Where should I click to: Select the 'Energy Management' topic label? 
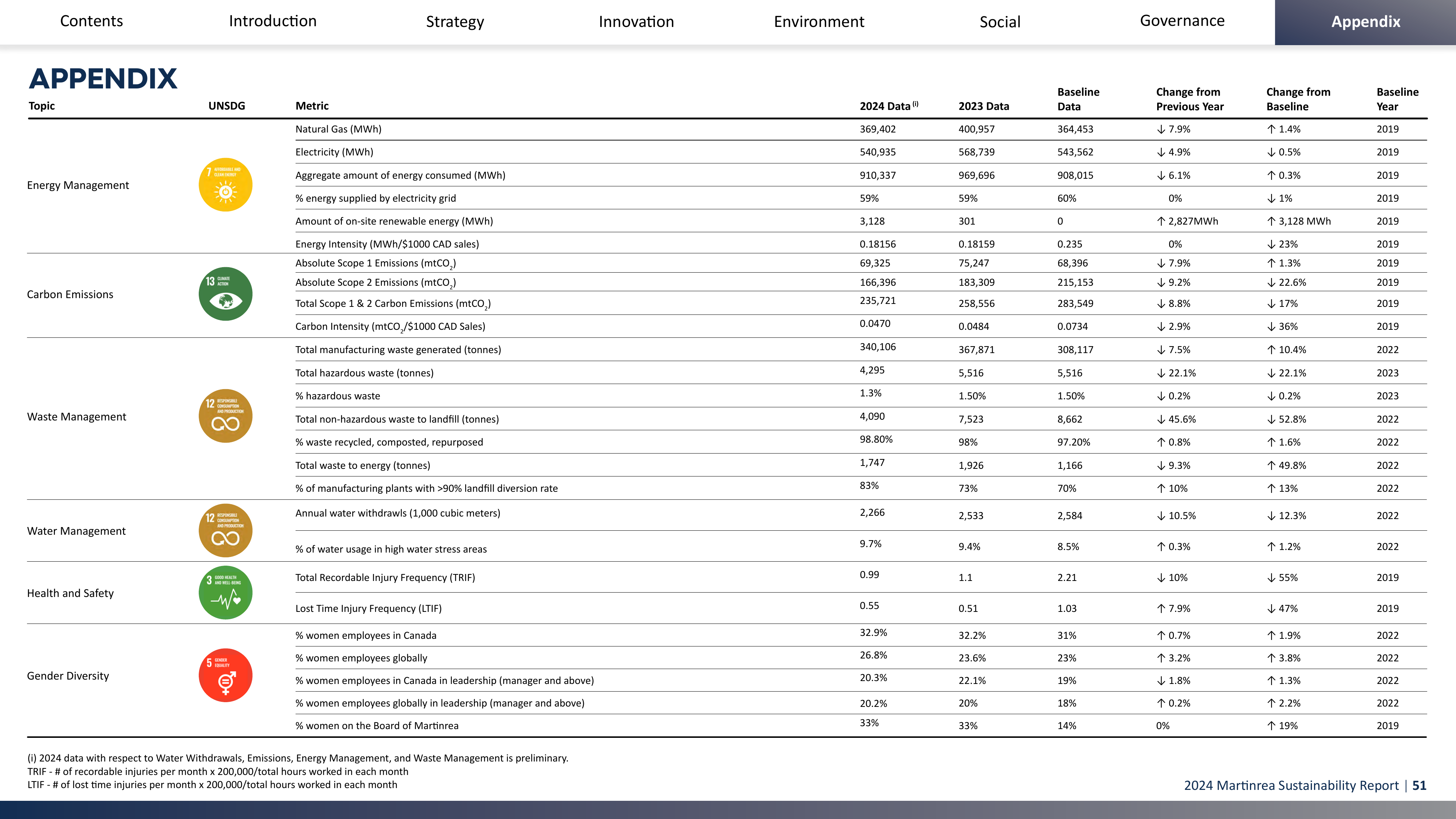[x=78, y=185]
